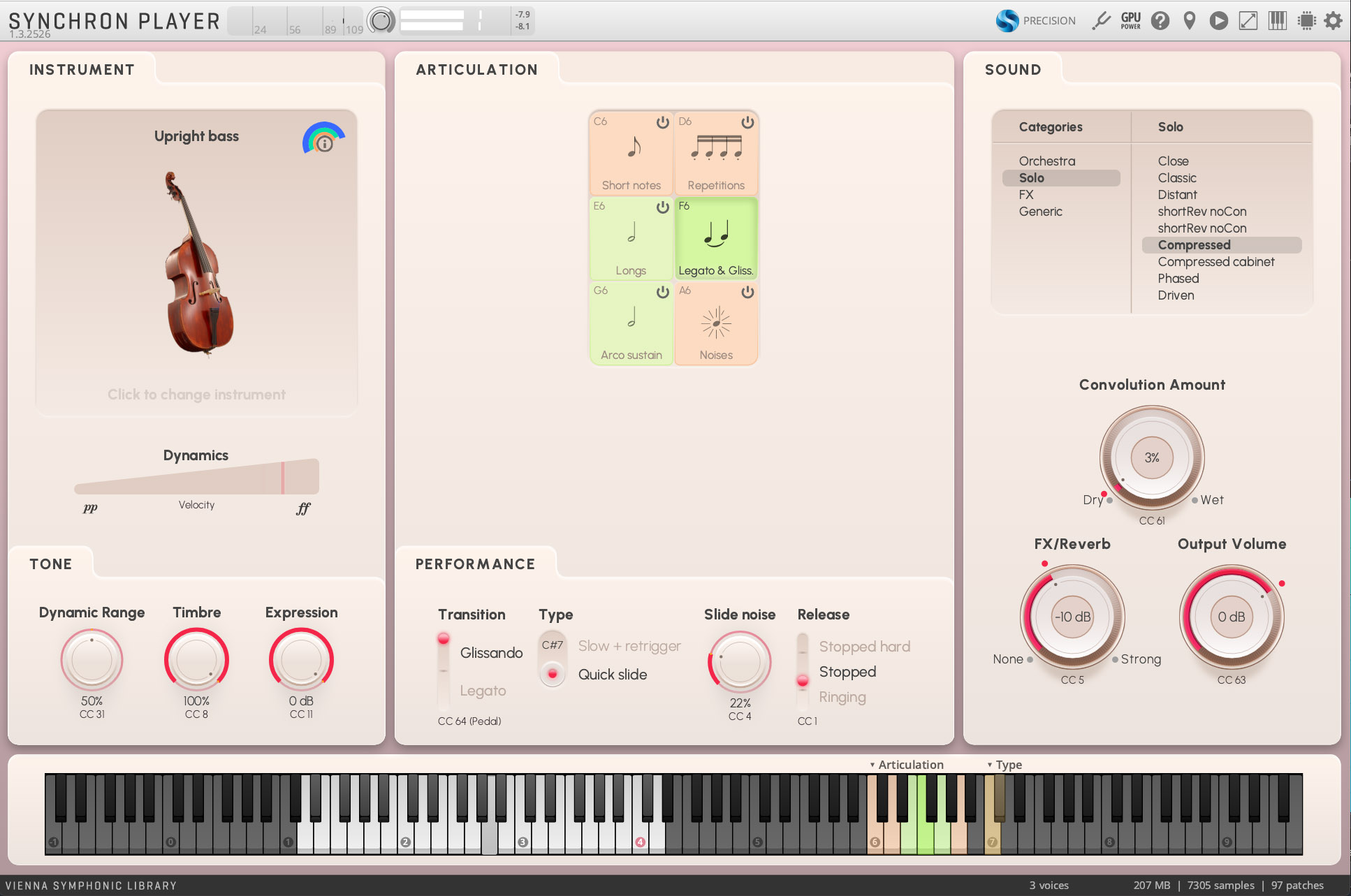Open the wrench tuning tool
Viewport: 1351px width, 896px height.
pyautogui.click(x=1102, y=21)
